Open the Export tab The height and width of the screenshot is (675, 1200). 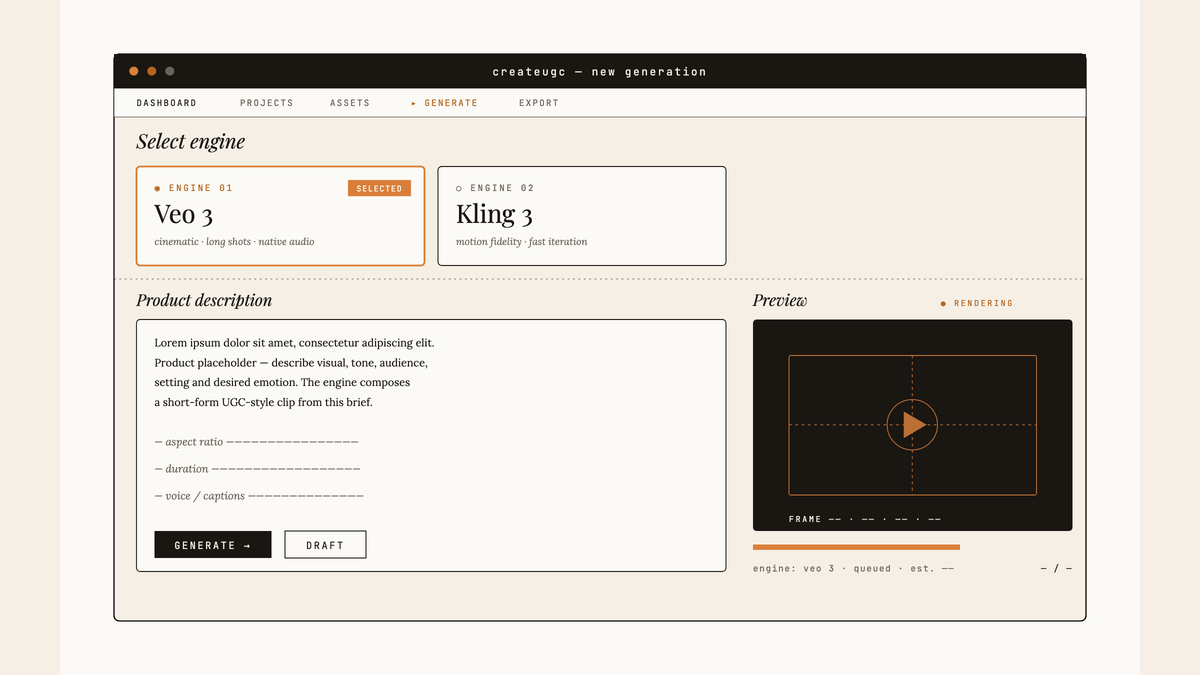click(x=539, y=103)
